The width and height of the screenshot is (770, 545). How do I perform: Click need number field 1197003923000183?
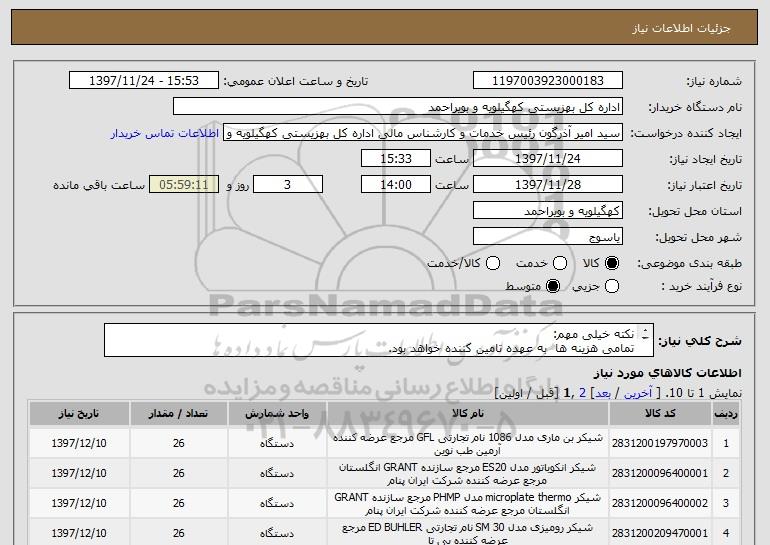548,81
